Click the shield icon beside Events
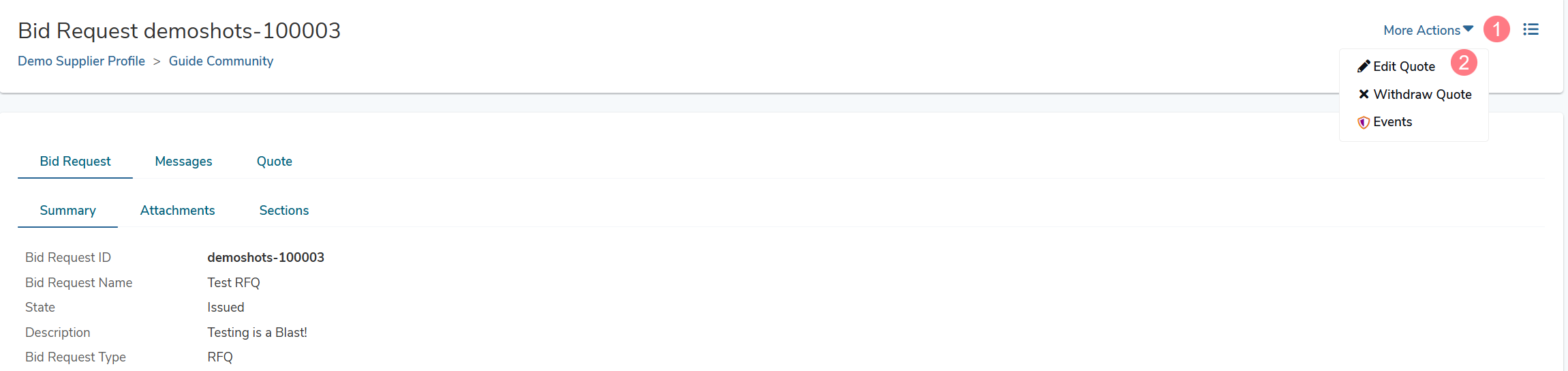This screenshot has width=1568, height=371. click(1364, 122)
